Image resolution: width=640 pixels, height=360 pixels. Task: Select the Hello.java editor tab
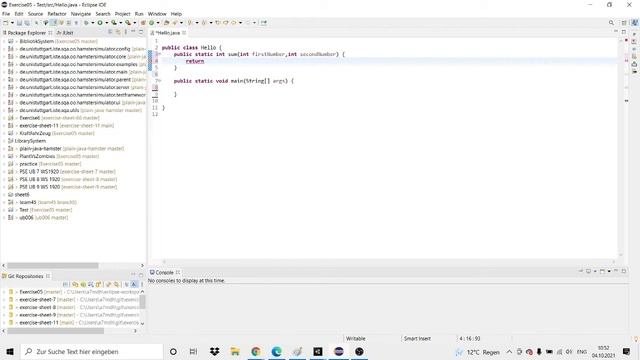(x=168, y=33)
